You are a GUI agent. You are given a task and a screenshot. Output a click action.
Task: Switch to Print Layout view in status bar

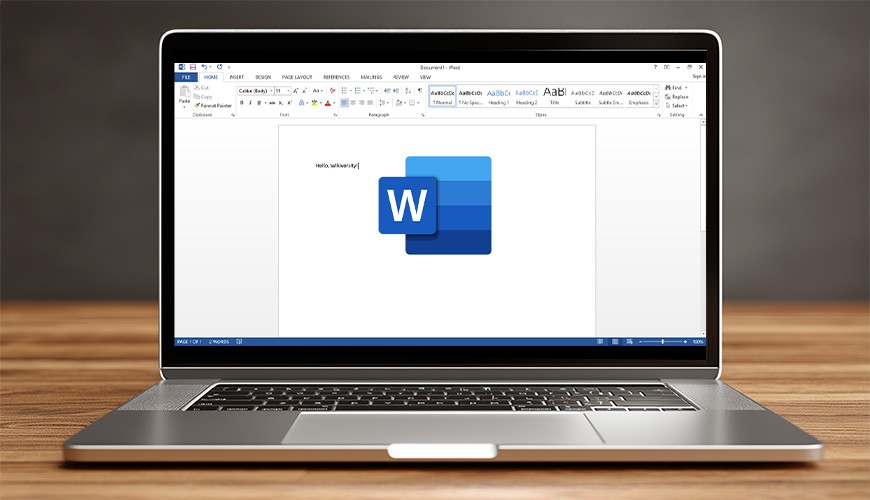615,342
